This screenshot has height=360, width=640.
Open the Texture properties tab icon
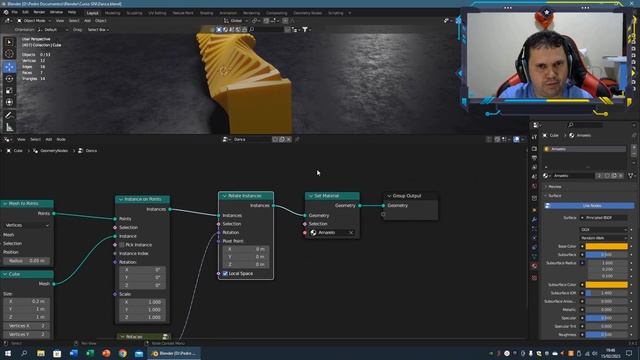click(534, 278)
